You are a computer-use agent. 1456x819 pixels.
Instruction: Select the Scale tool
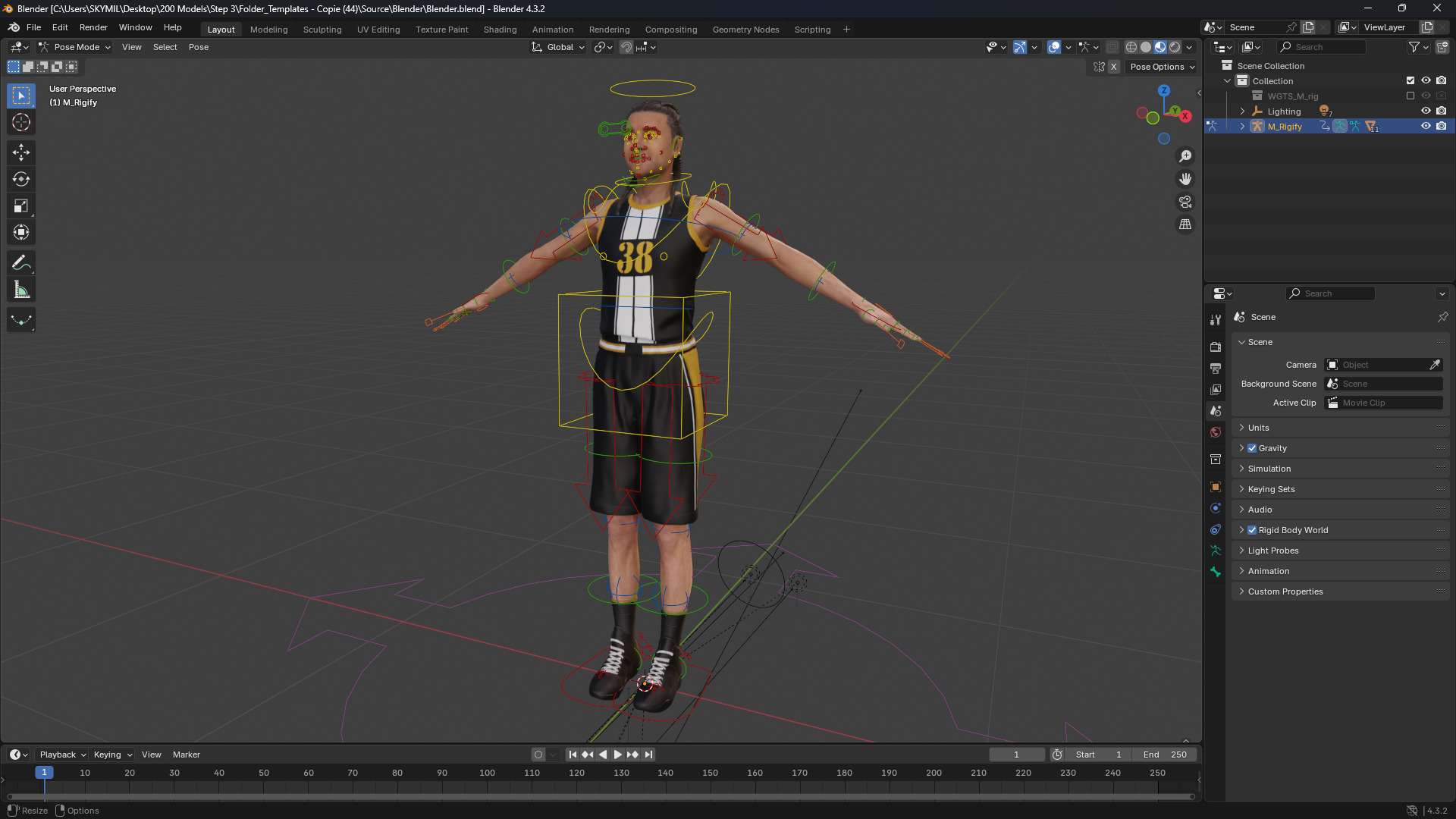(21, 206)
